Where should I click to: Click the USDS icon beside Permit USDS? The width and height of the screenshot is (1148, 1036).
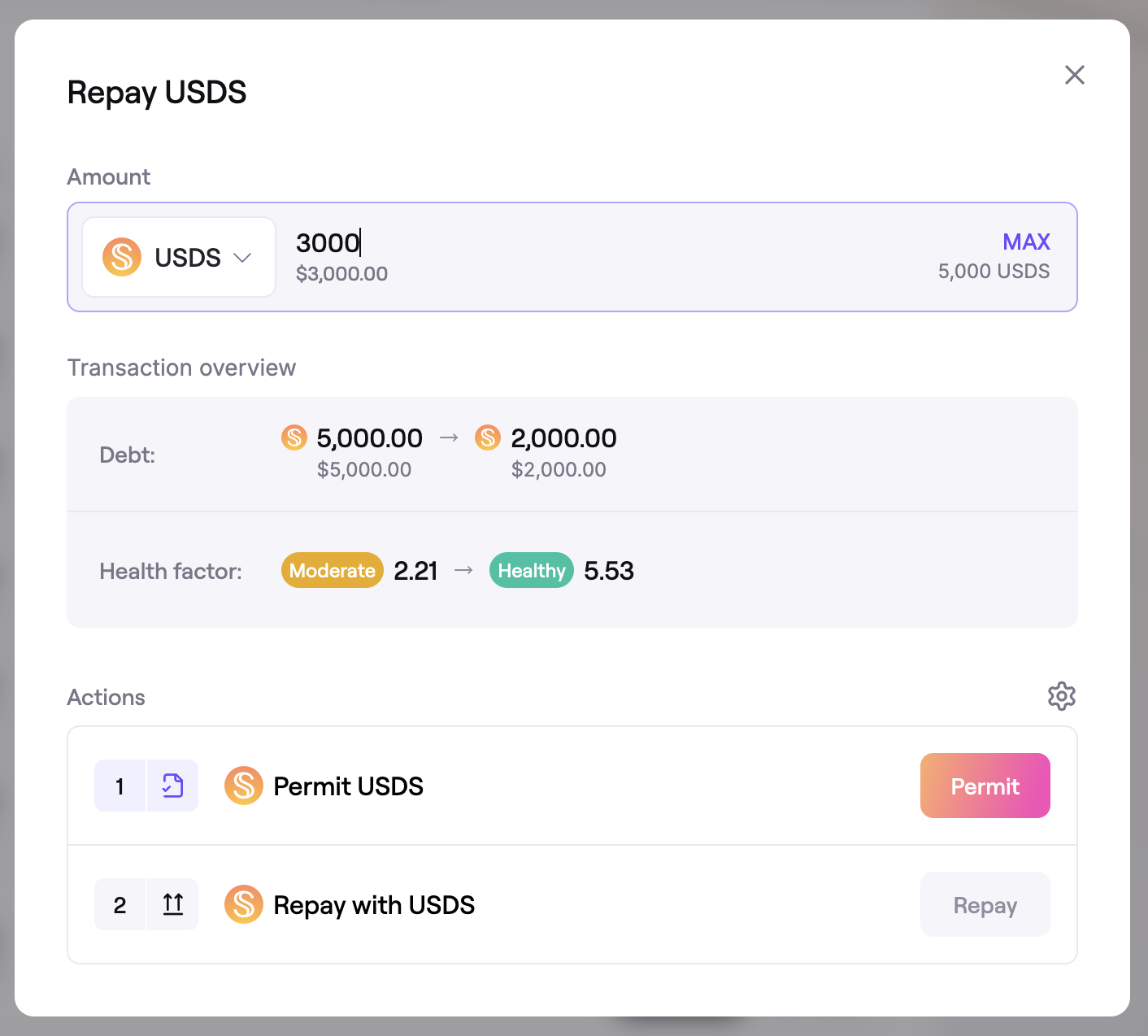pyautogui.click(x=243, y=786)
